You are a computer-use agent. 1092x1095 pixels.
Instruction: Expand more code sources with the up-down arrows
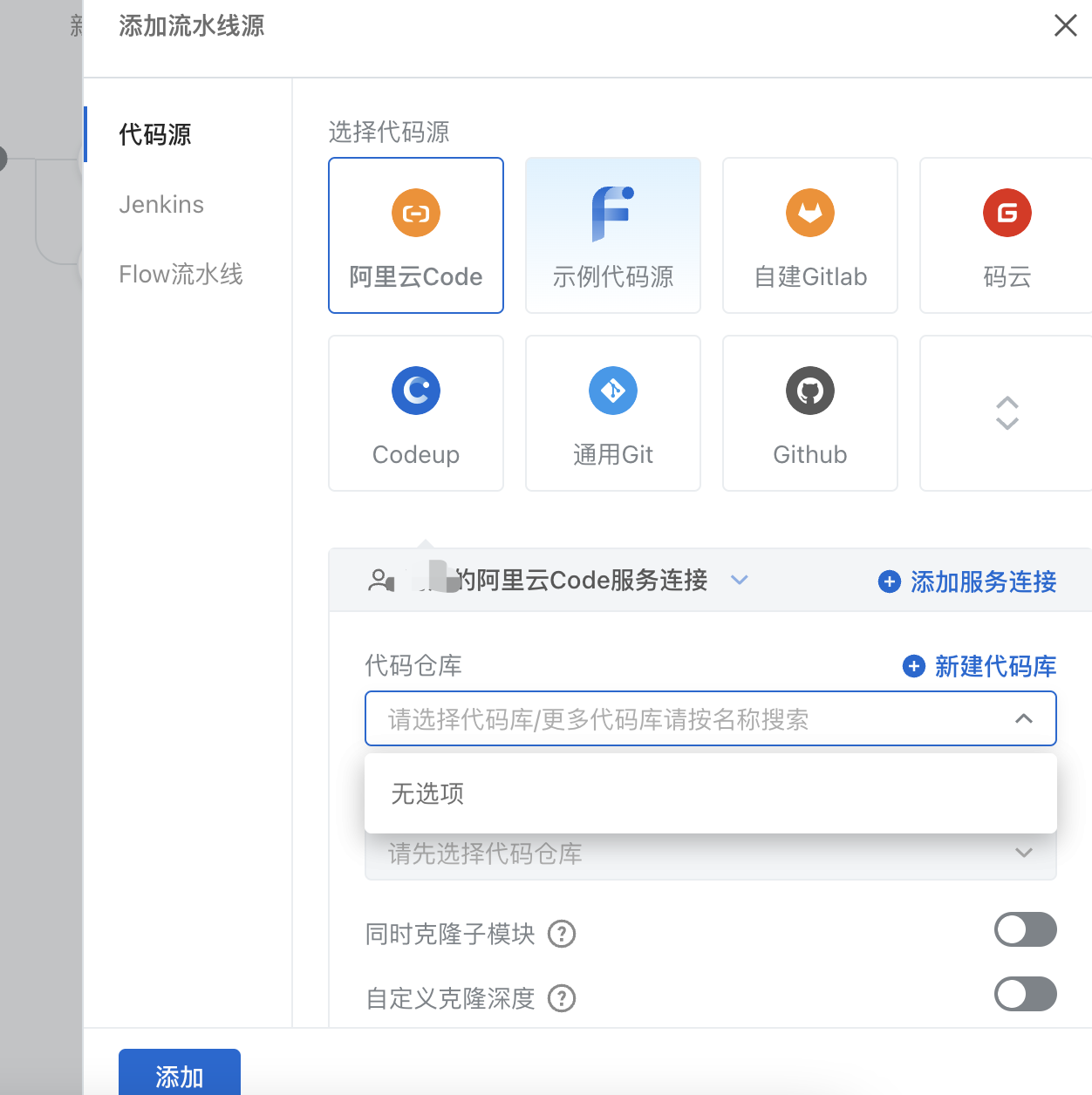(1007, 413)
